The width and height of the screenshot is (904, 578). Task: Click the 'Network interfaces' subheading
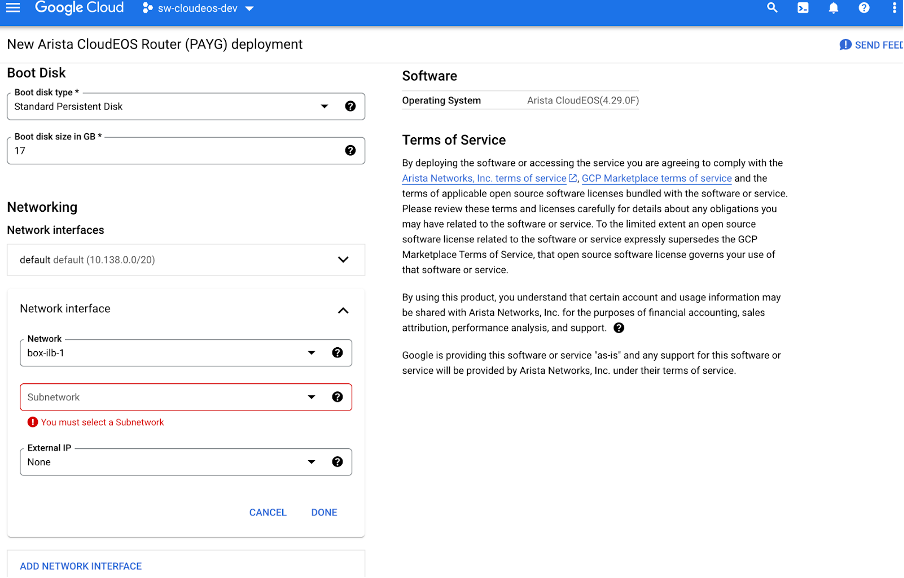pyautogui.click(x=55, y=230)
